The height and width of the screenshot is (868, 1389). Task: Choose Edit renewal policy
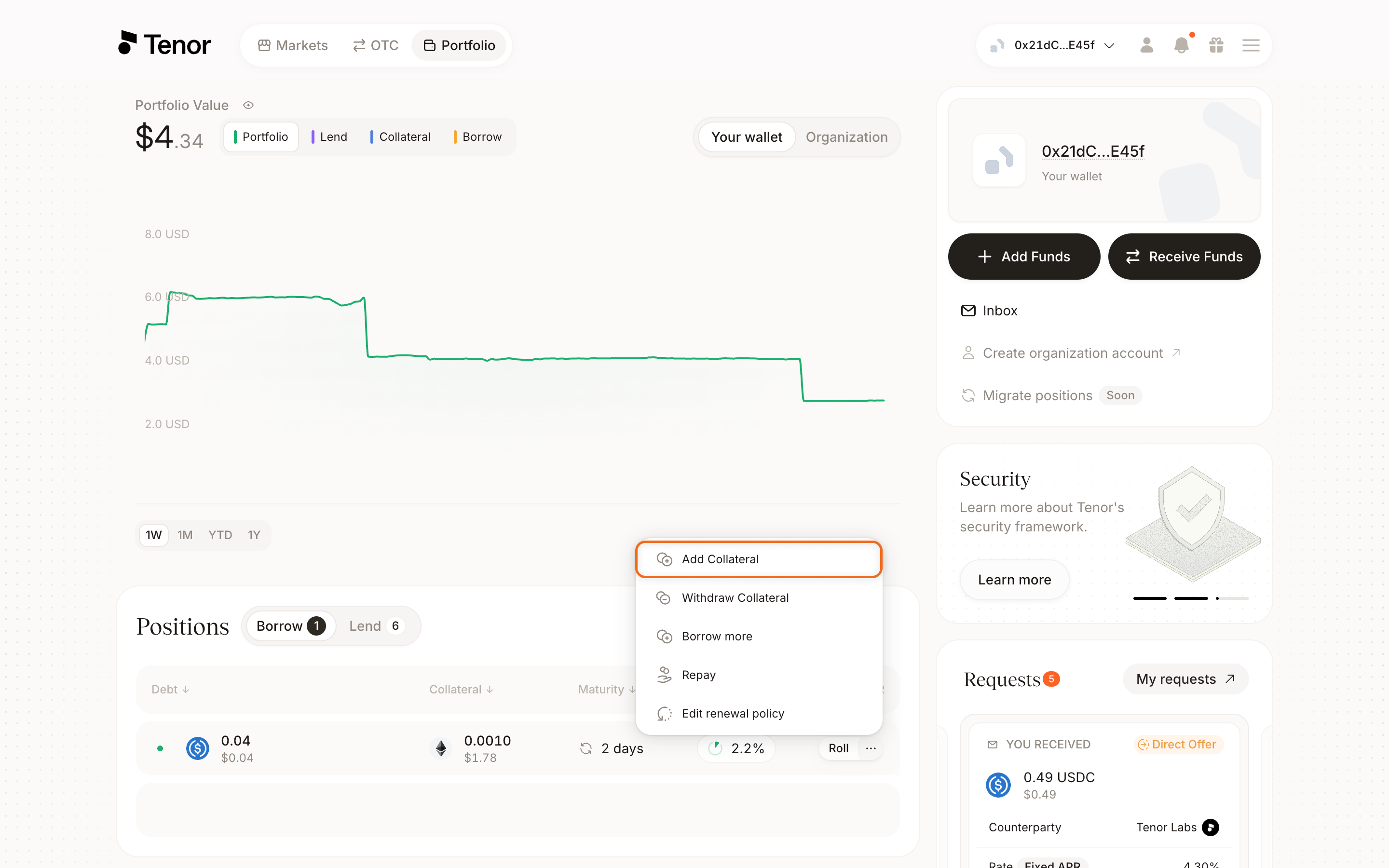click(x=758, y=714)
